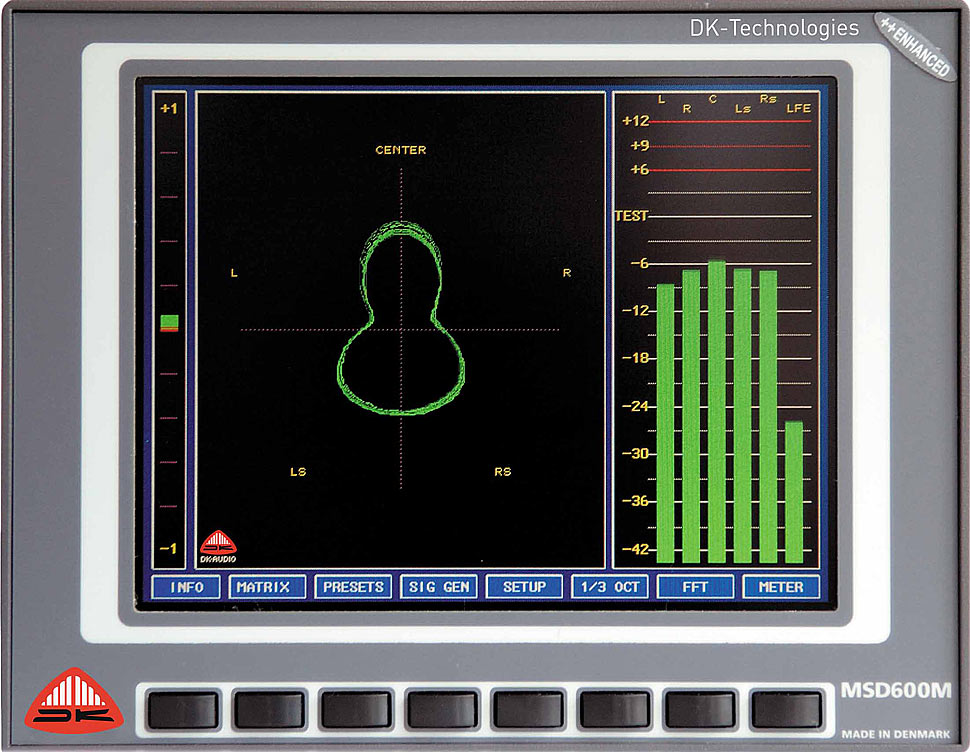Click the green phase correlation indicator

[x=169, y=322]
